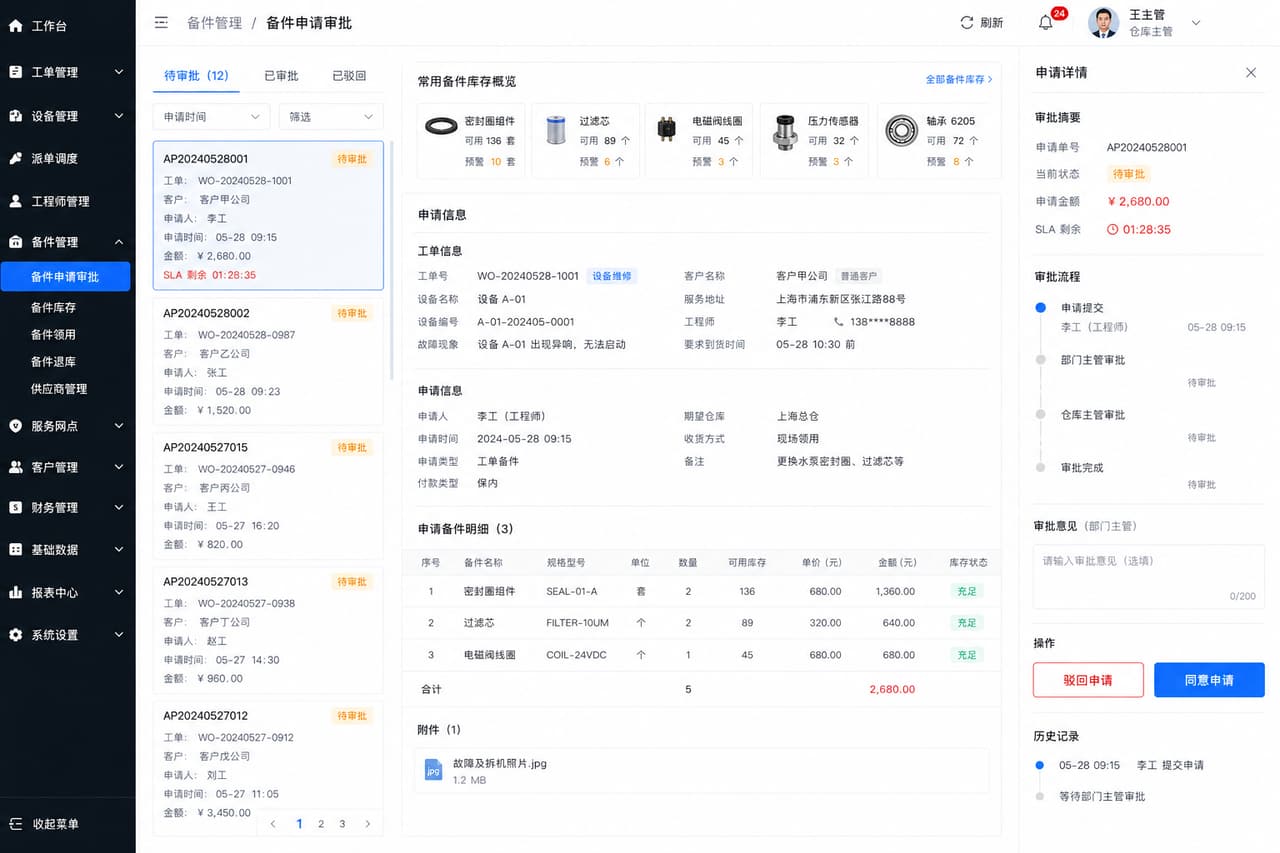Click the 电磁阀线圈 stock image
Viewport: 1280px width, 853px height.
(x=666, y=129)
